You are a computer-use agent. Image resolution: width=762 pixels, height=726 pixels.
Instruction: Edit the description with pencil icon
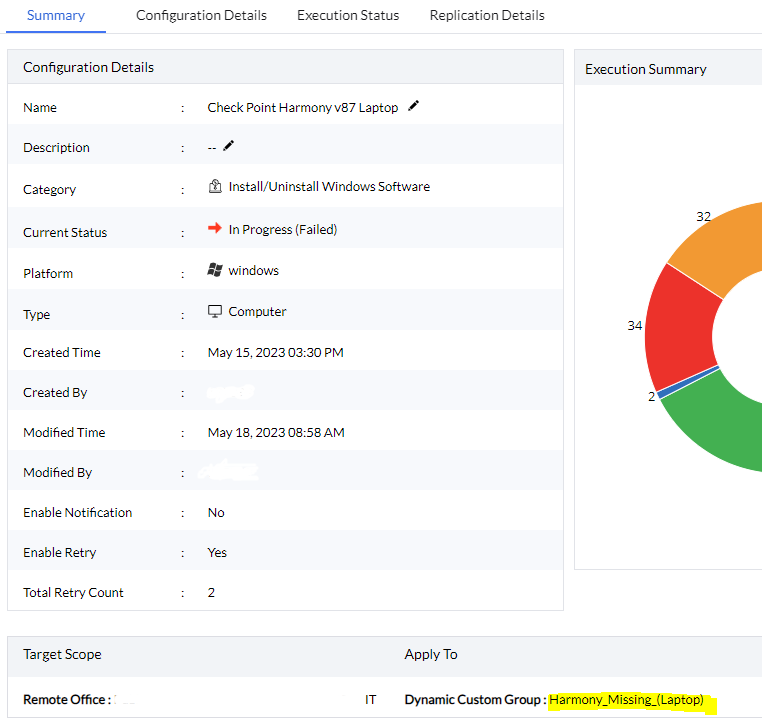tap(228, 146)
